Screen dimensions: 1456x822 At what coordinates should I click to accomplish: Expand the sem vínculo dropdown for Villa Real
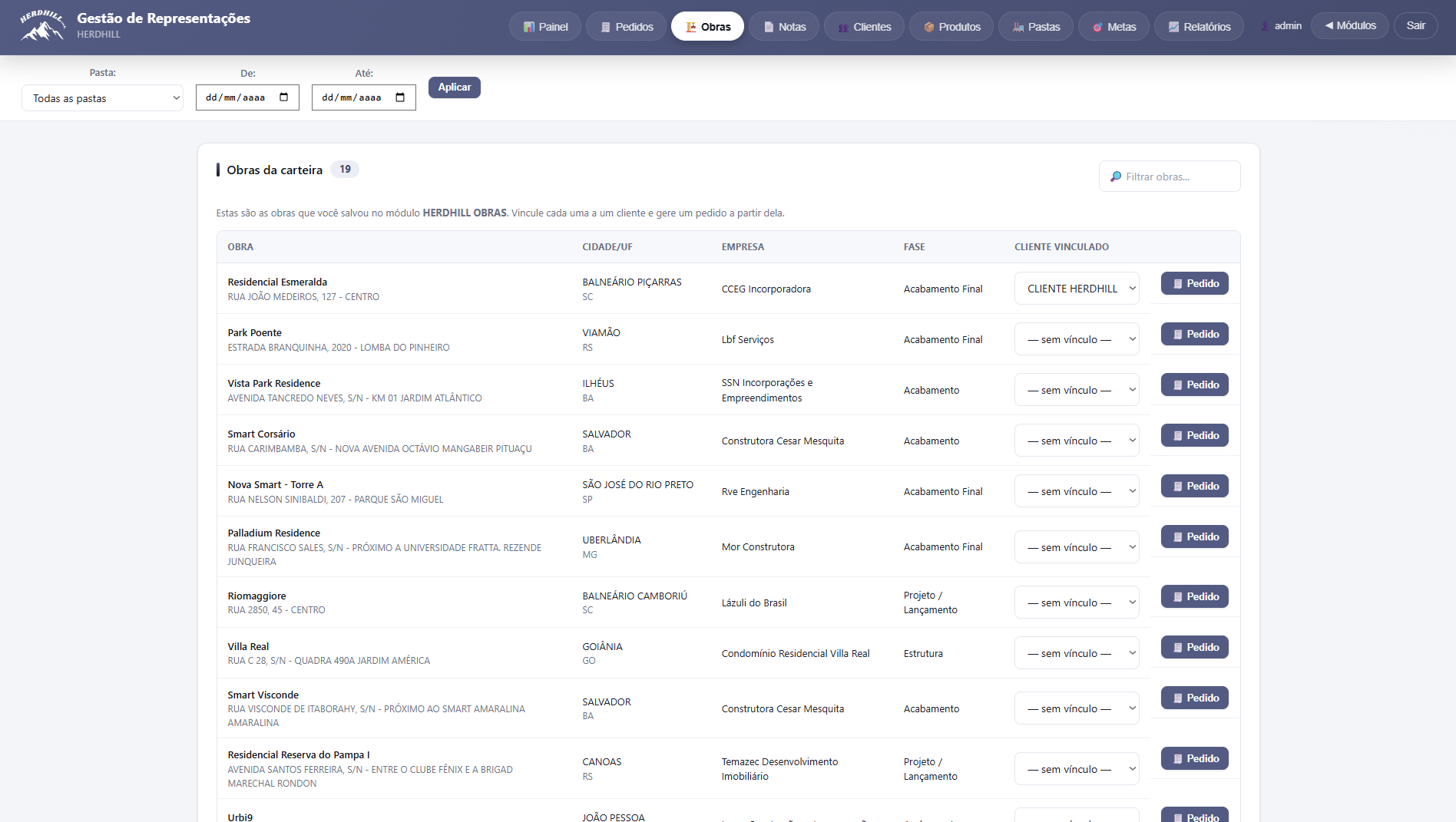click(1077, 653)
